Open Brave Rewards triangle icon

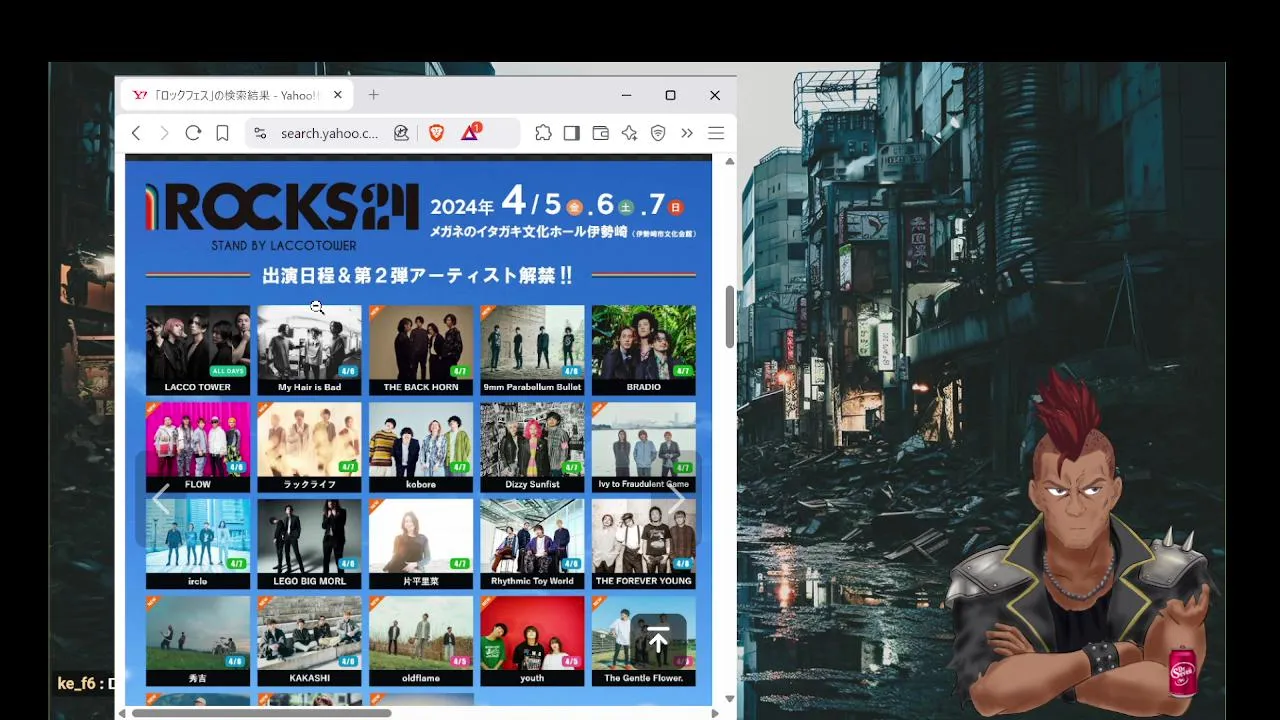(470, 133)
